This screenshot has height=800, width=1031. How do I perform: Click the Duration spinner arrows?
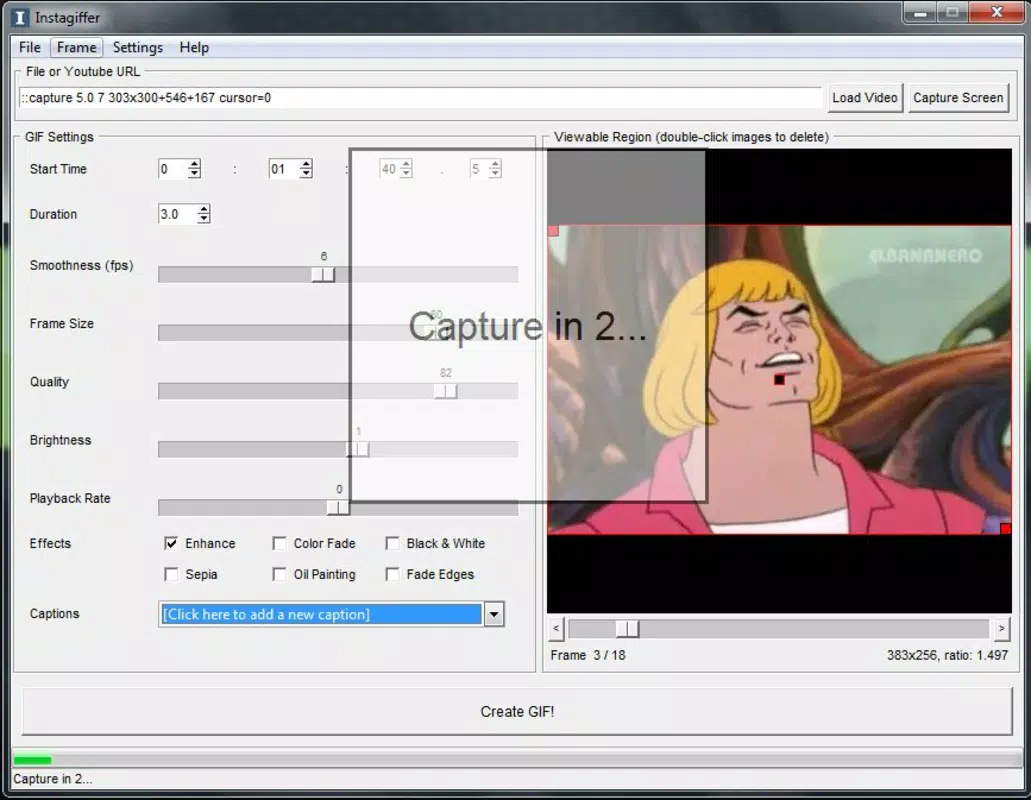204,214
